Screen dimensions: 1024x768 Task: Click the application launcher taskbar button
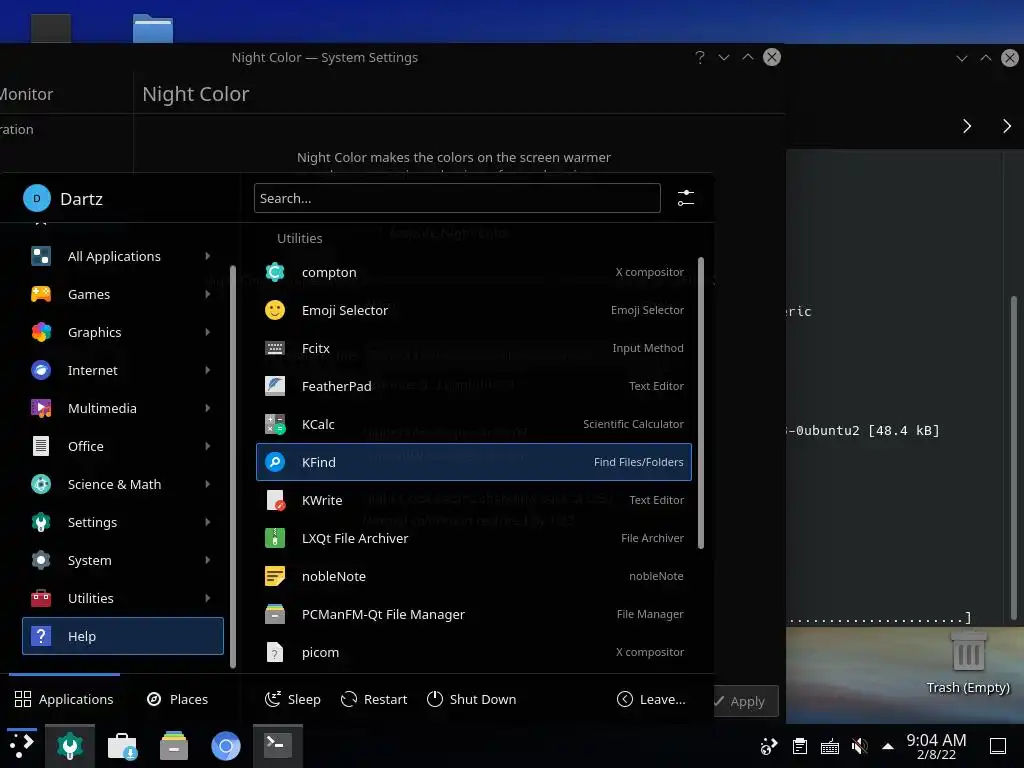(x=21, y=746)
